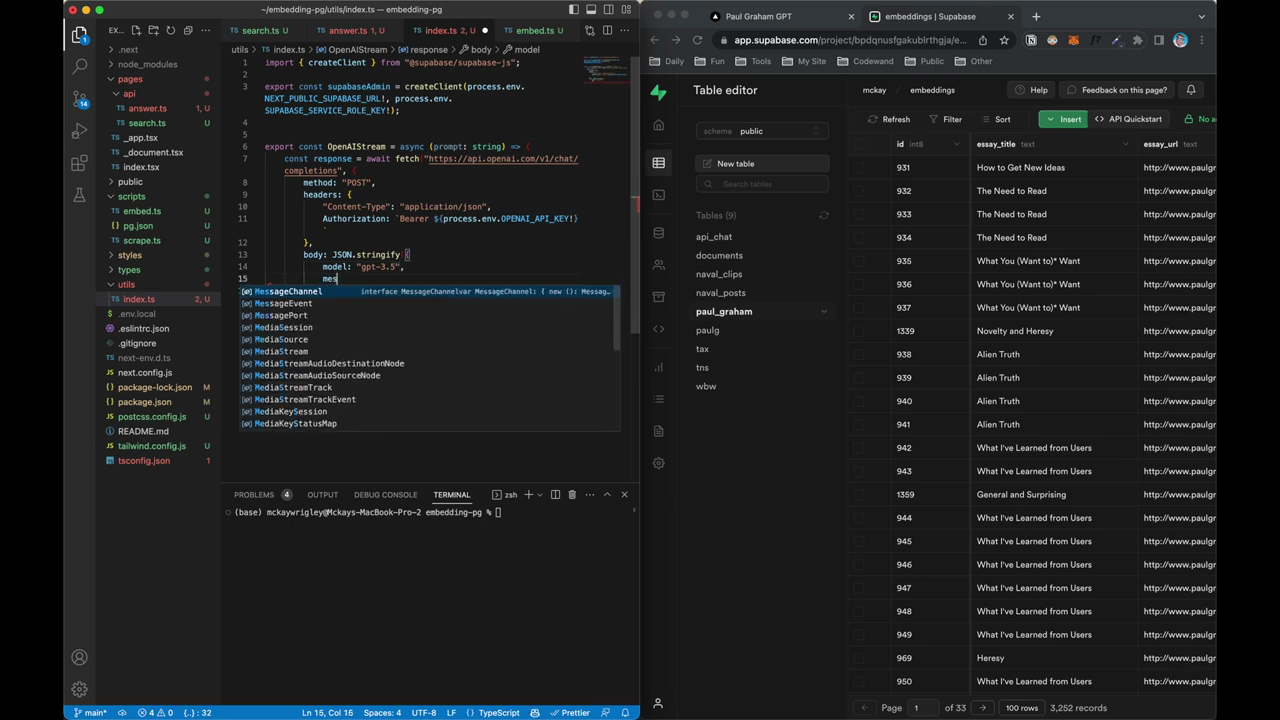Open MetaMask fox extension icon
Viewport: 1280px width, 720px height.
1074,40
